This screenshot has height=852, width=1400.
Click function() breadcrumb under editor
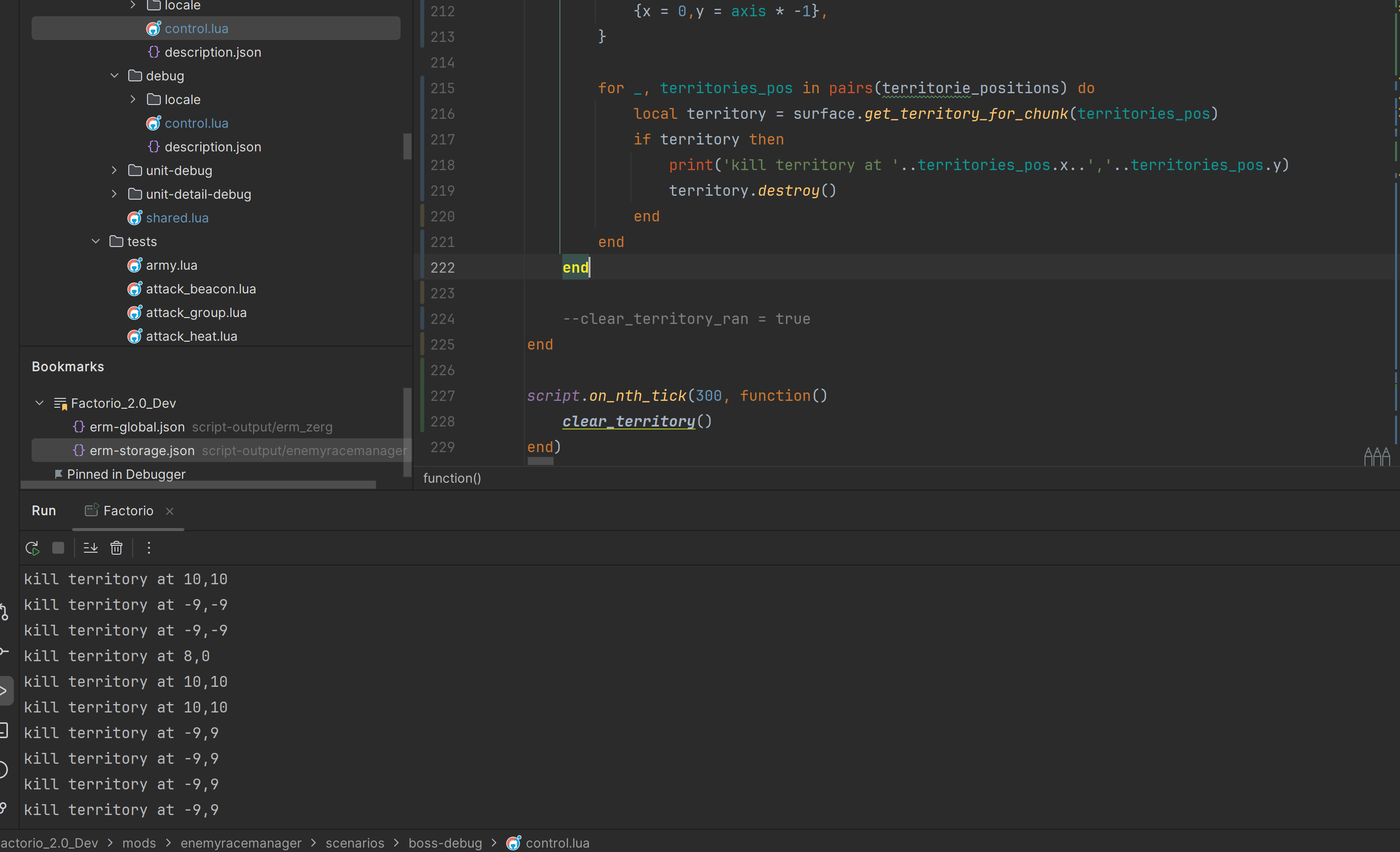pos(452,478)
